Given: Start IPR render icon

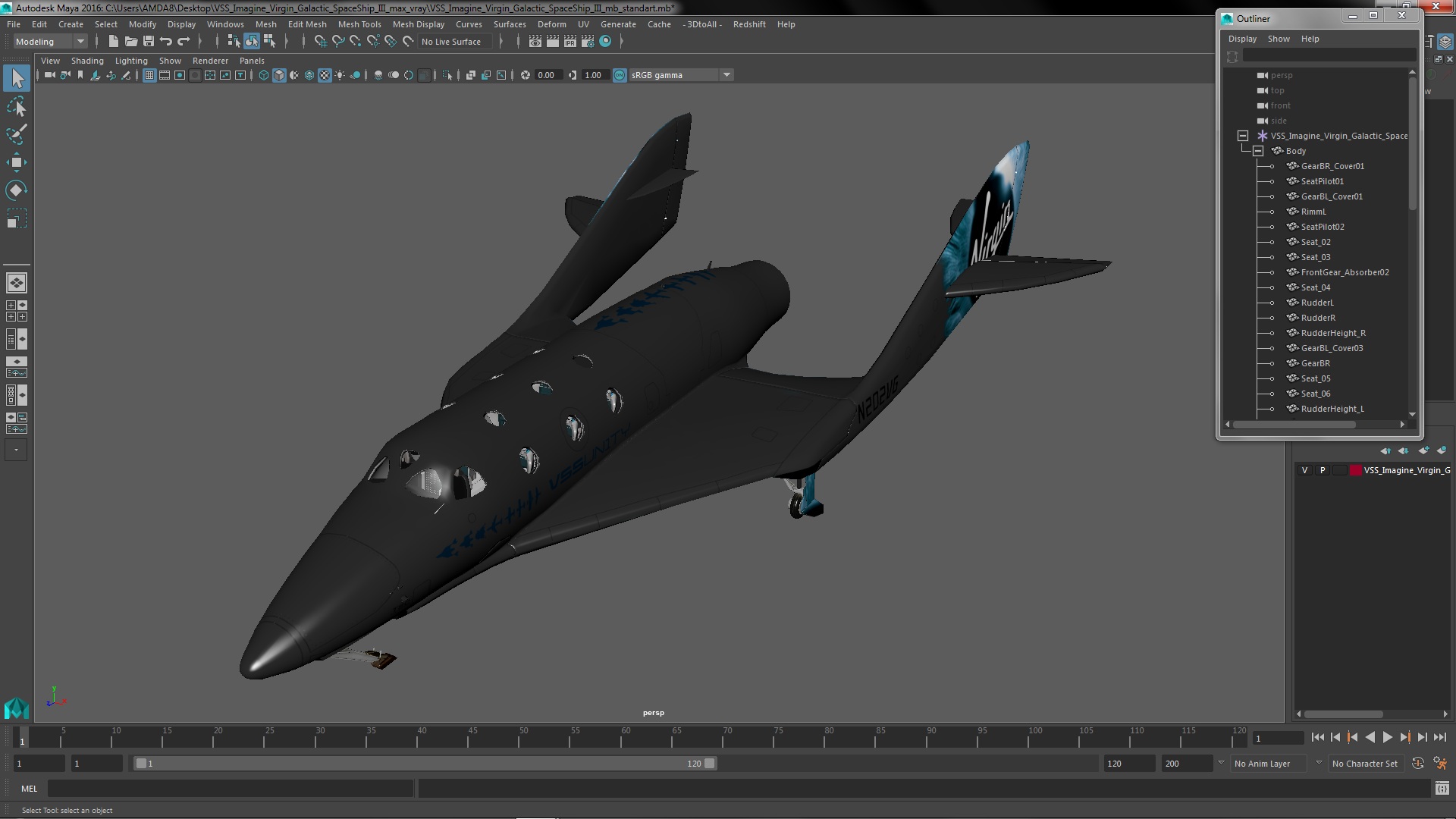Looking at the screenshot, I should (570, 42).
